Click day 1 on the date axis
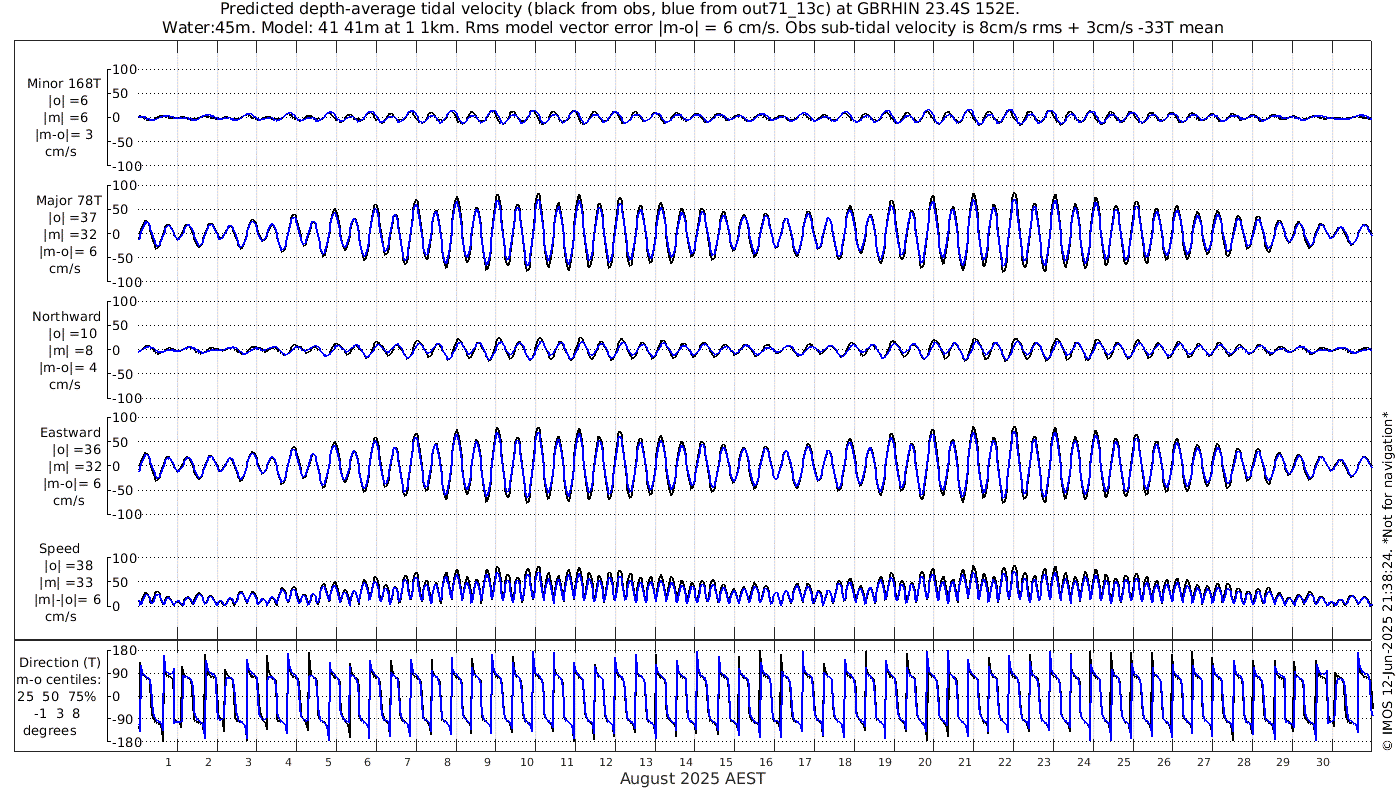The height and width of the screenshot is (800, 1400). click(x=168, y=762)
